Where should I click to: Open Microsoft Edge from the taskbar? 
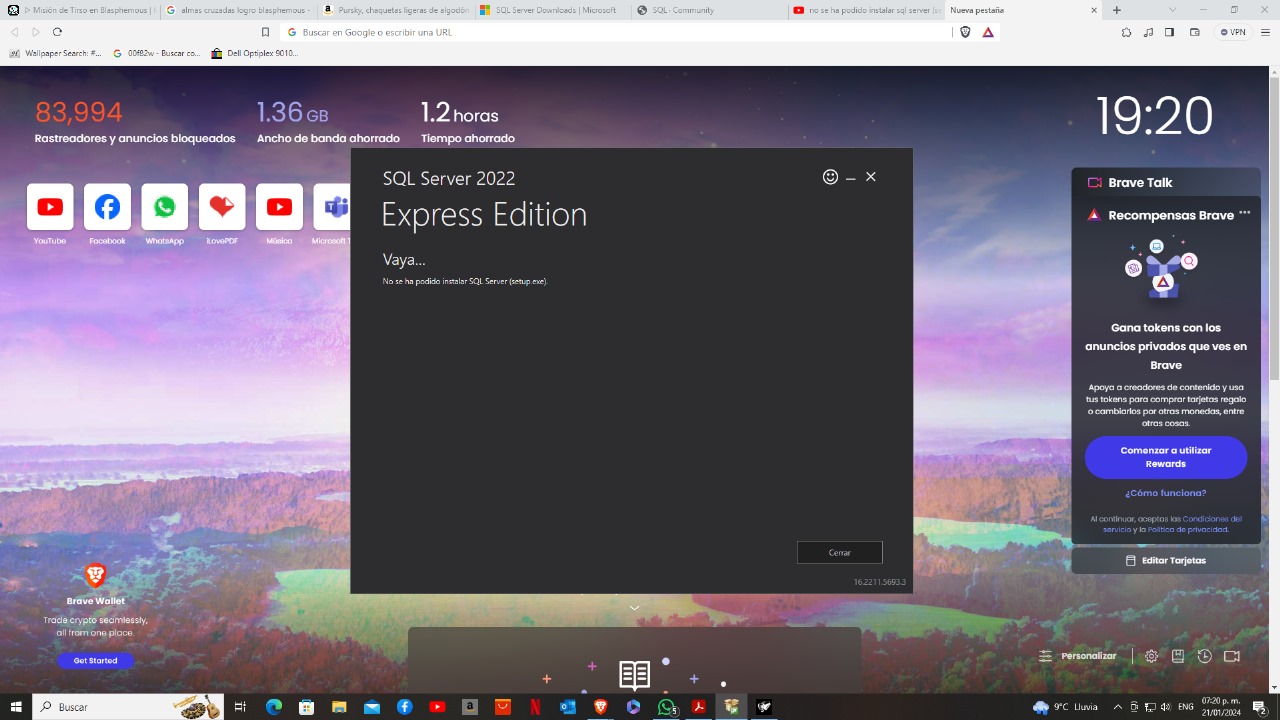click(274, 707)
